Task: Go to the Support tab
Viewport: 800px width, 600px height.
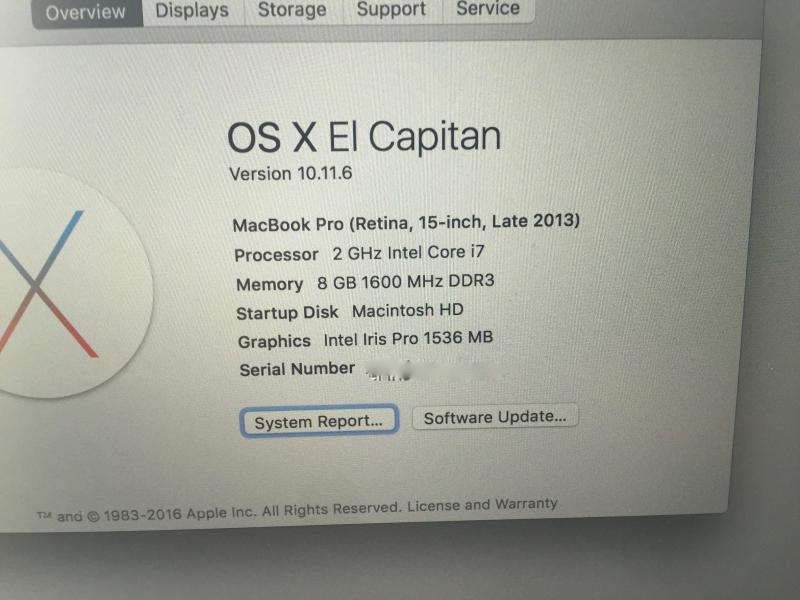Action: point(391,9)
